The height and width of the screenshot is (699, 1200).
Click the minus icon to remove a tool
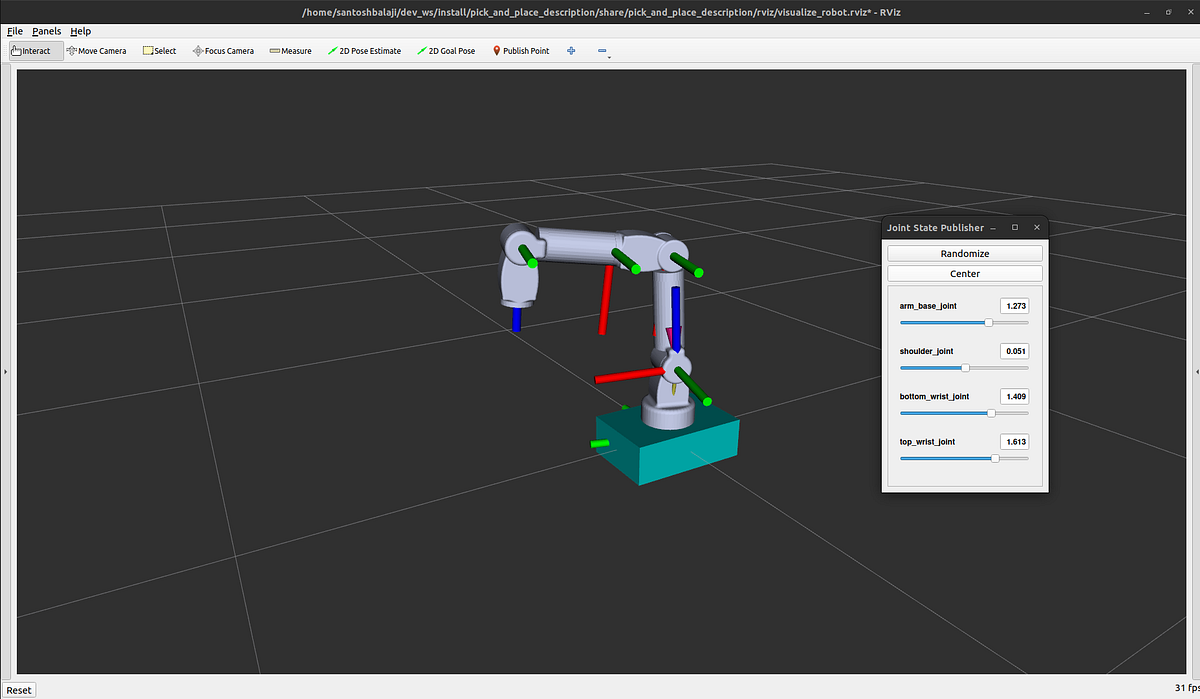[x=601, y=50]
